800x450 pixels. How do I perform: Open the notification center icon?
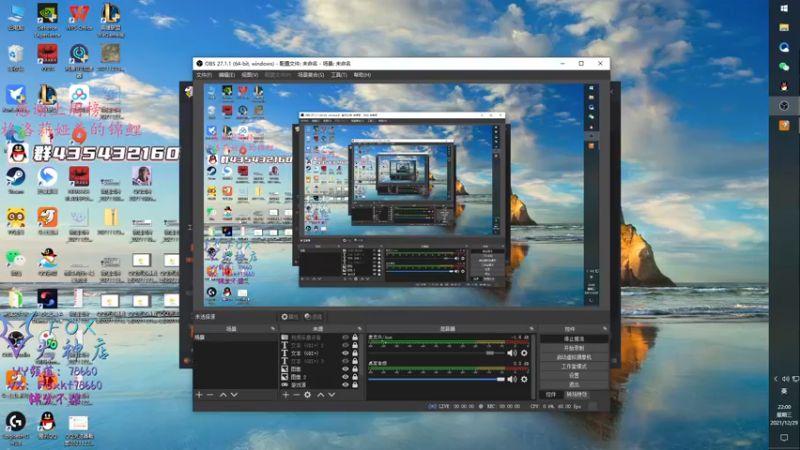[x=784, y=438]
